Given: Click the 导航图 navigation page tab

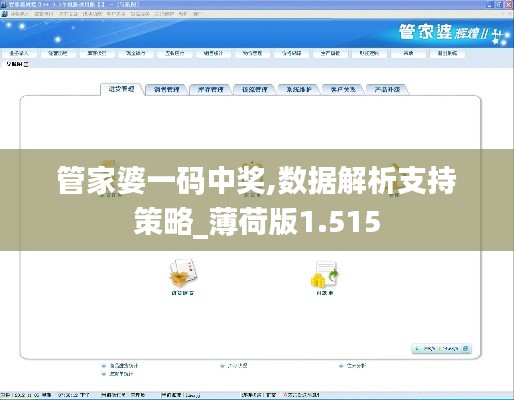Looking at the screenshot, I should (14, 64).
